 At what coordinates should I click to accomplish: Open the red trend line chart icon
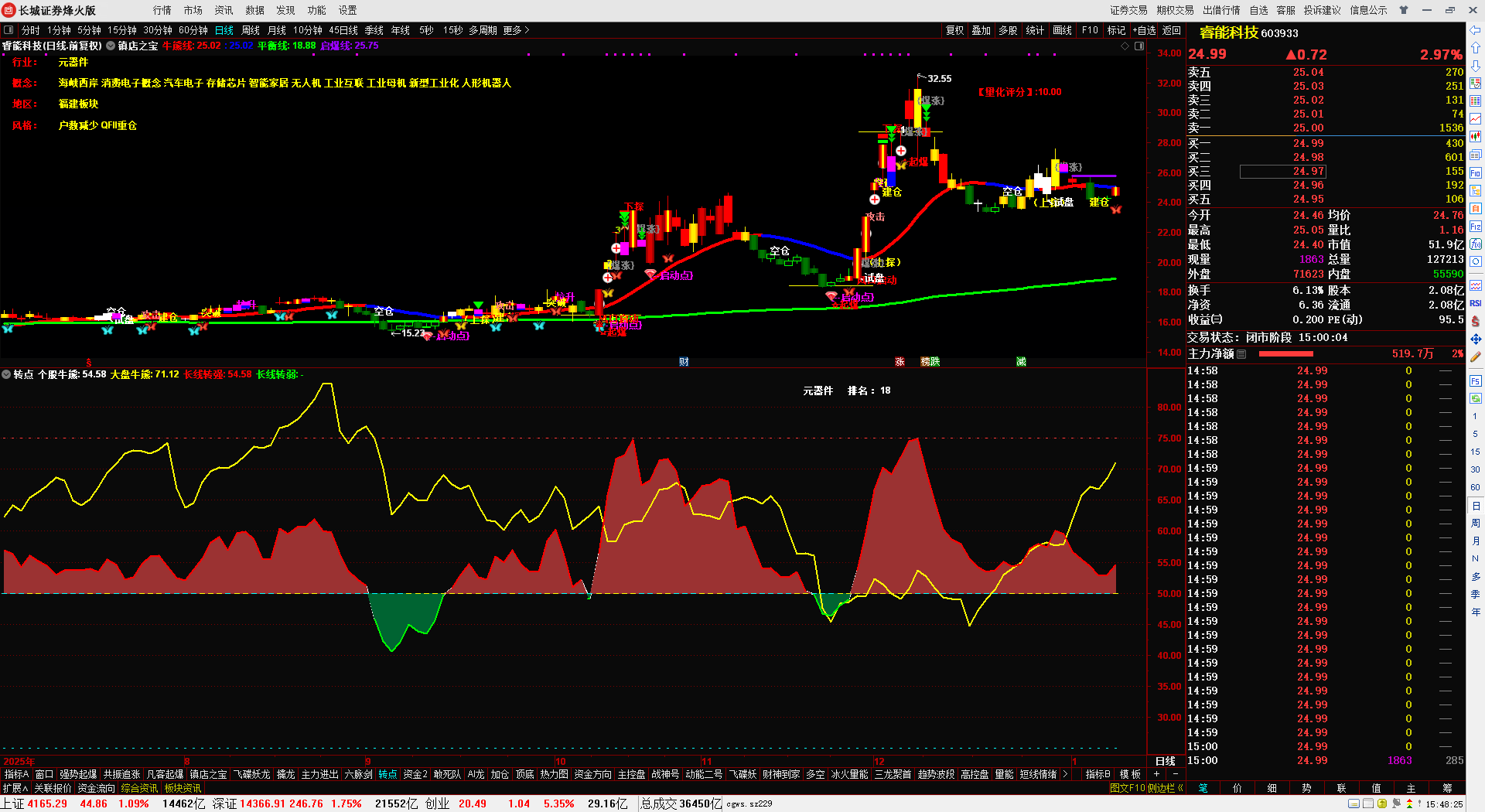pyautogui.click(x=1476, y=118)
